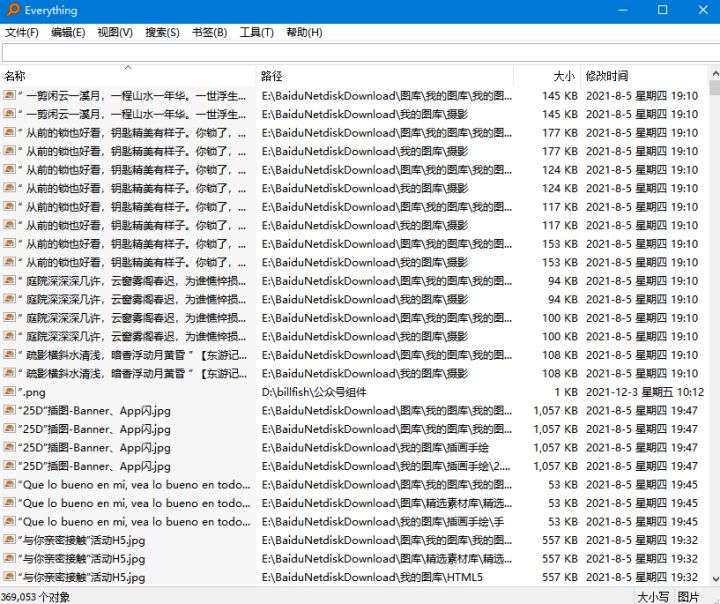Open the 帮助(H) help menu
The image size is (720, 604).
[x=304, y=32]
